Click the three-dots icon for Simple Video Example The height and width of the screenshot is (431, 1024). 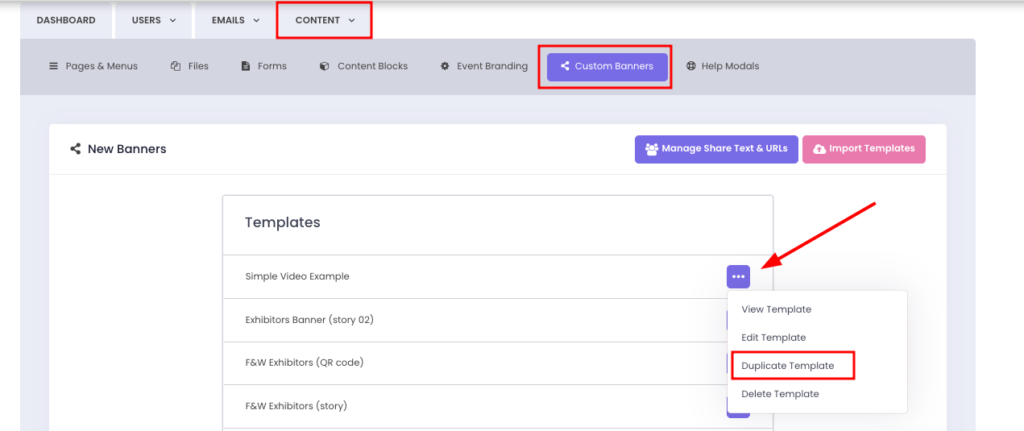click(x=738, y=276)
